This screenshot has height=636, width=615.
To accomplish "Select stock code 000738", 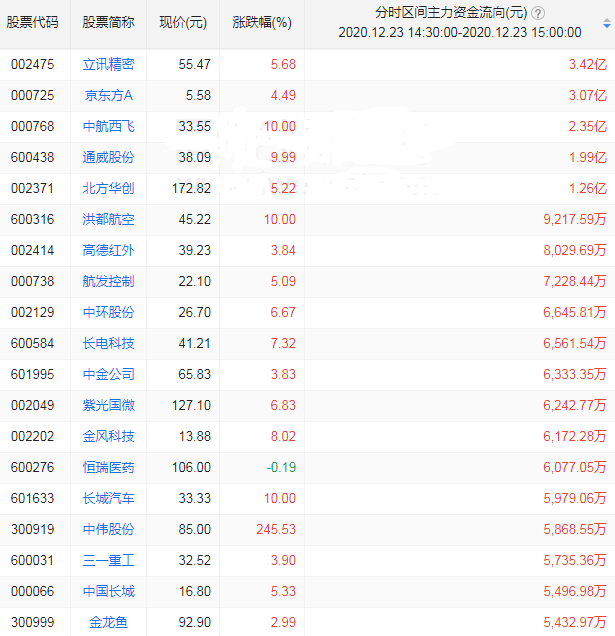I will pos(32,281).
